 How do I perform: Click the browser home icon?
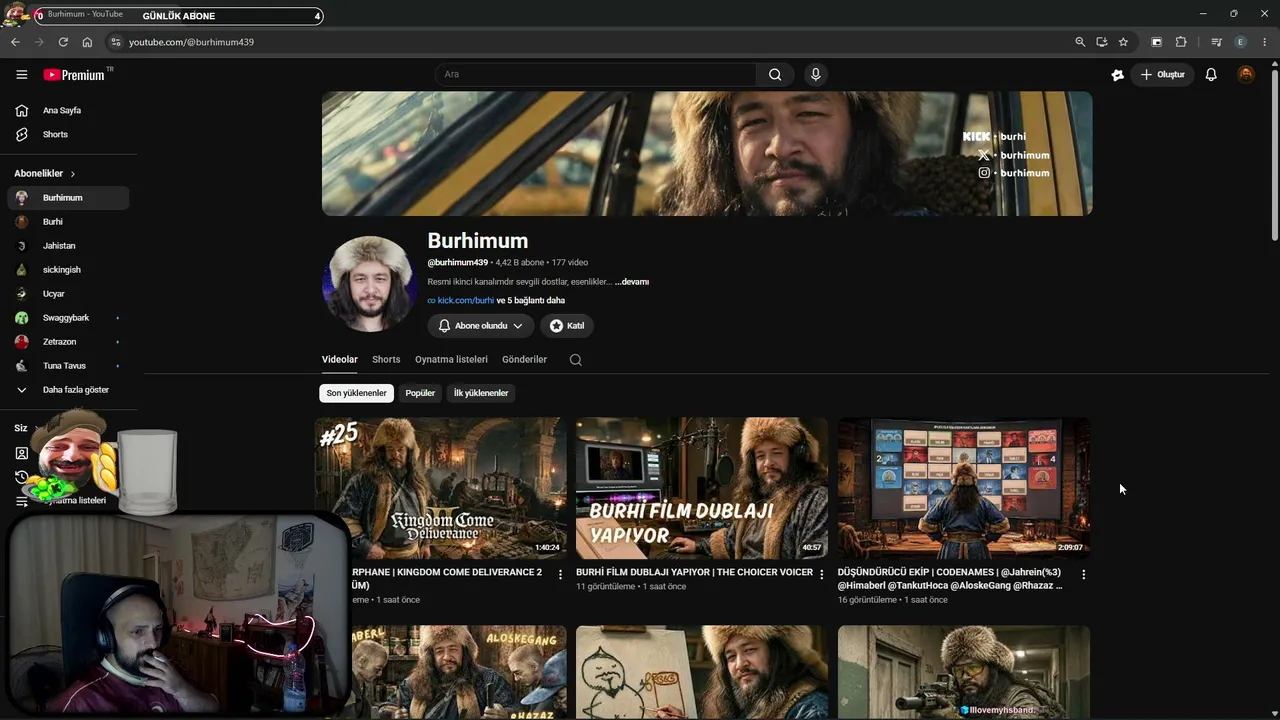point(87,42)
